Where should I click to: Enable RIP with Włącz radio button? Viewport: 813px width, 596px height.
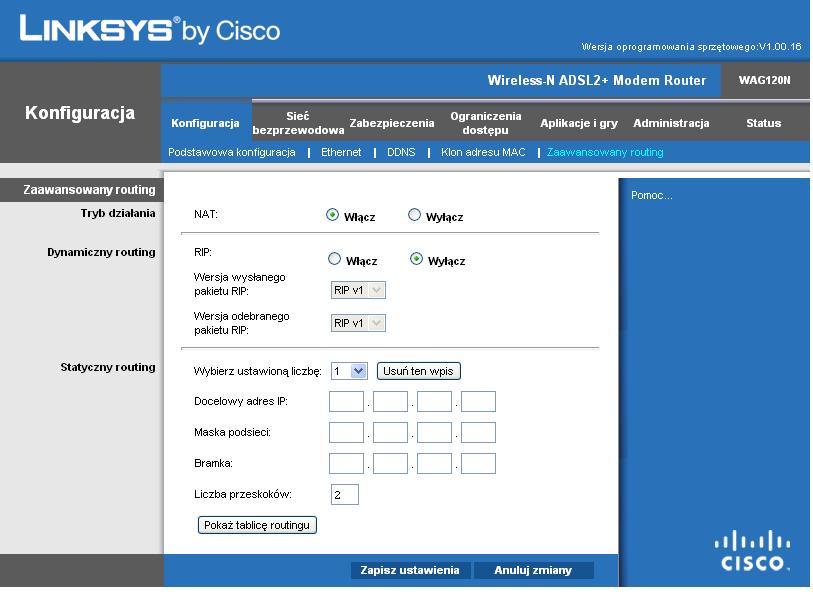[x=334, y=259]
